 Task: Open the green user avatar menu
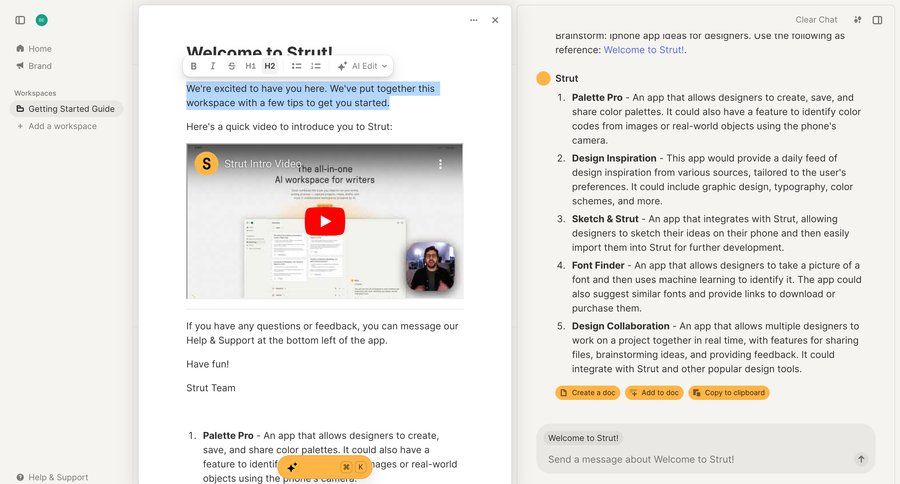(x=41, y=20)
